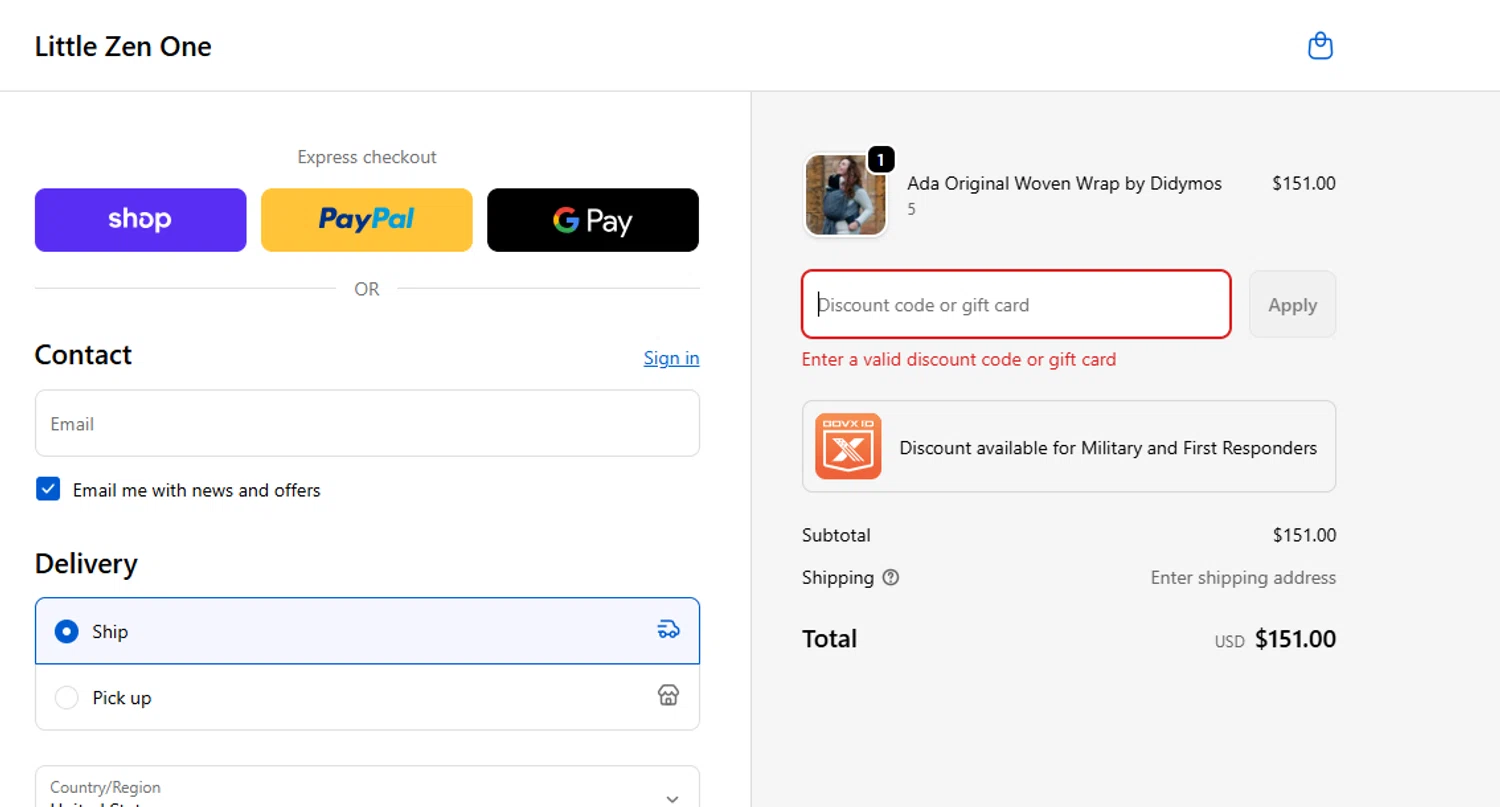
Task: Click Discount available for Military and First Responders
Action: 1069,446
